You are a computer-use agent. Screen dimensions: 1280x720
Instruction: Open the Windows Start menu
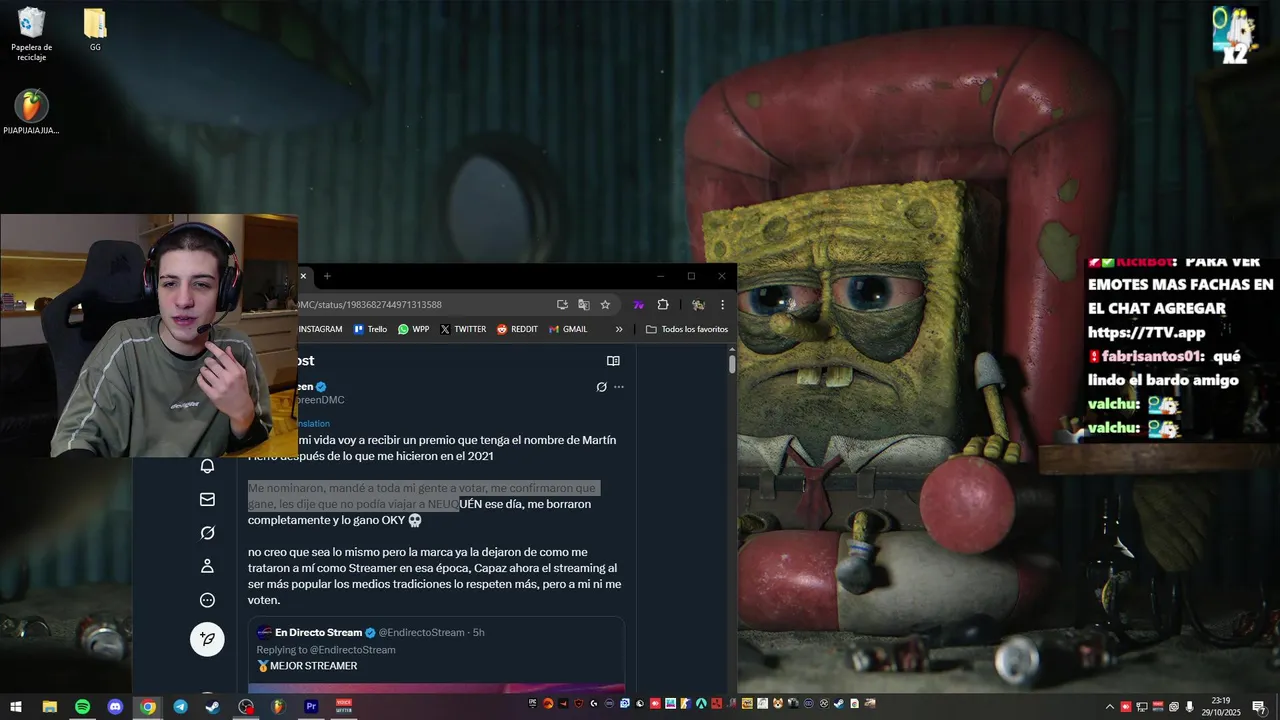pos(16,706)
